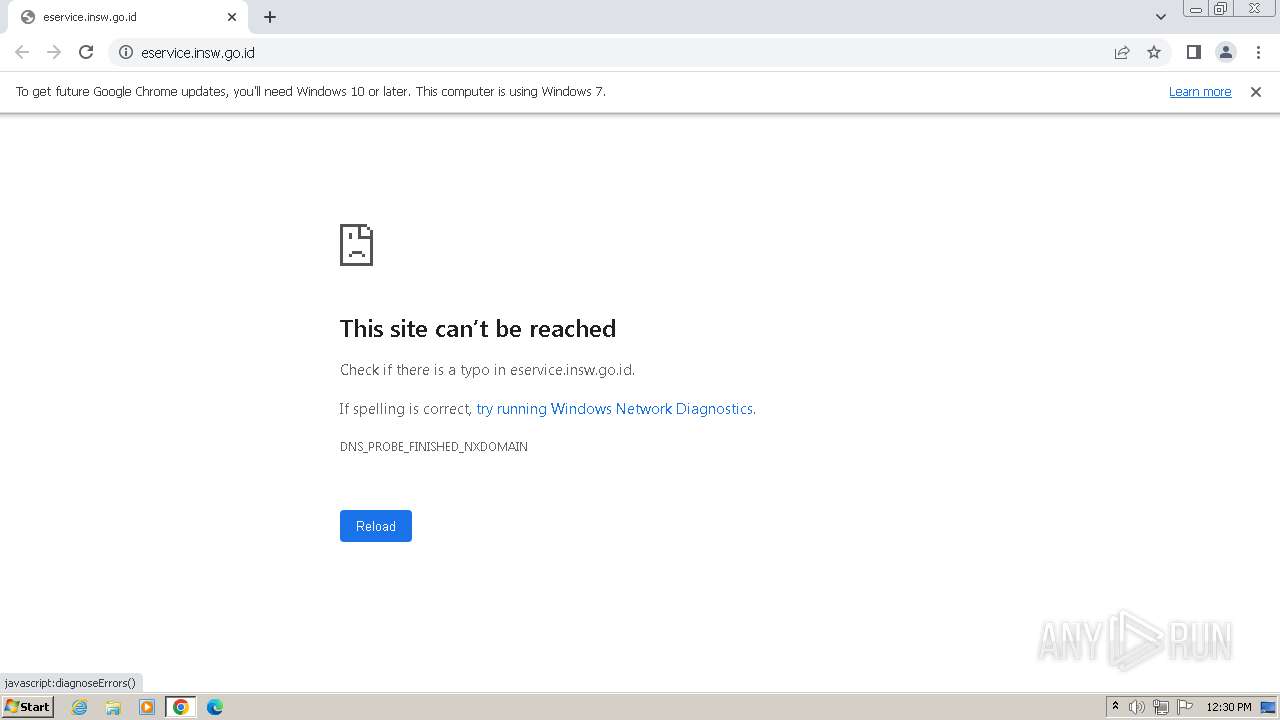Image resolution: width=1280 pixels, height=720 pixels.
Task: Select the eservice.insw.go.id tab
Action: pos(128,17)
